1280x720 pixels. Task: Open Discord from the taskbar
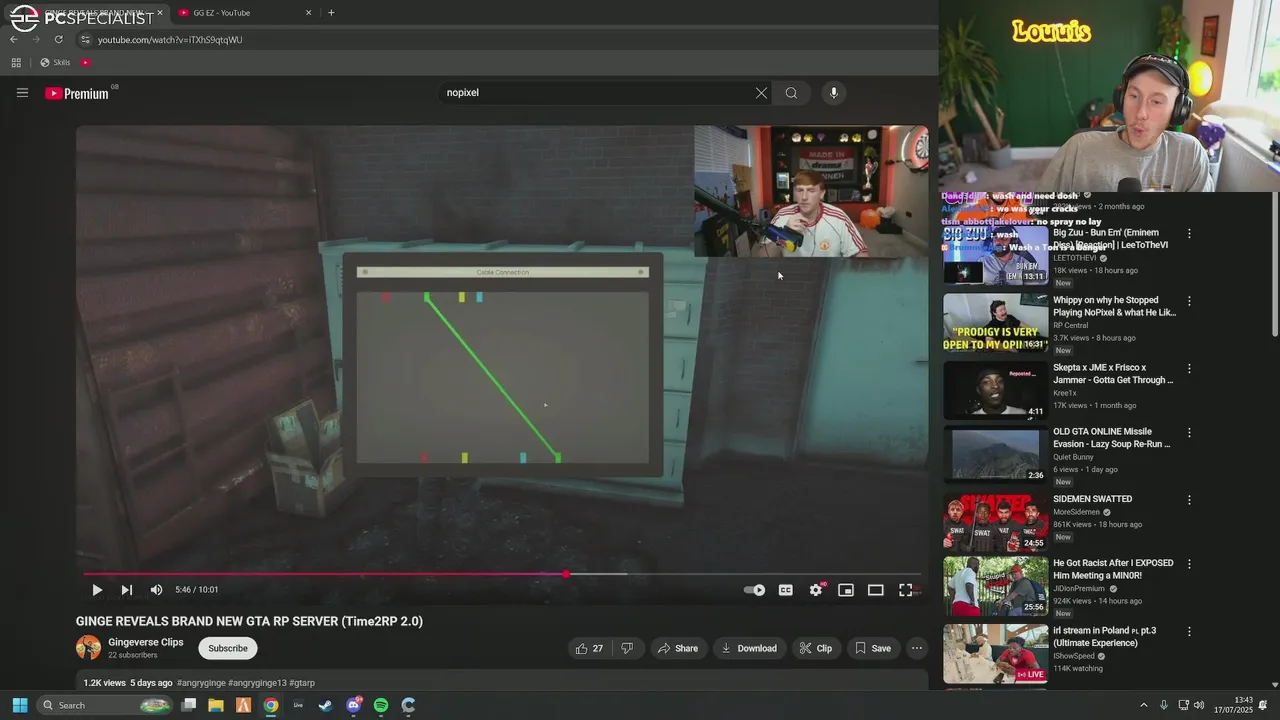353,705
